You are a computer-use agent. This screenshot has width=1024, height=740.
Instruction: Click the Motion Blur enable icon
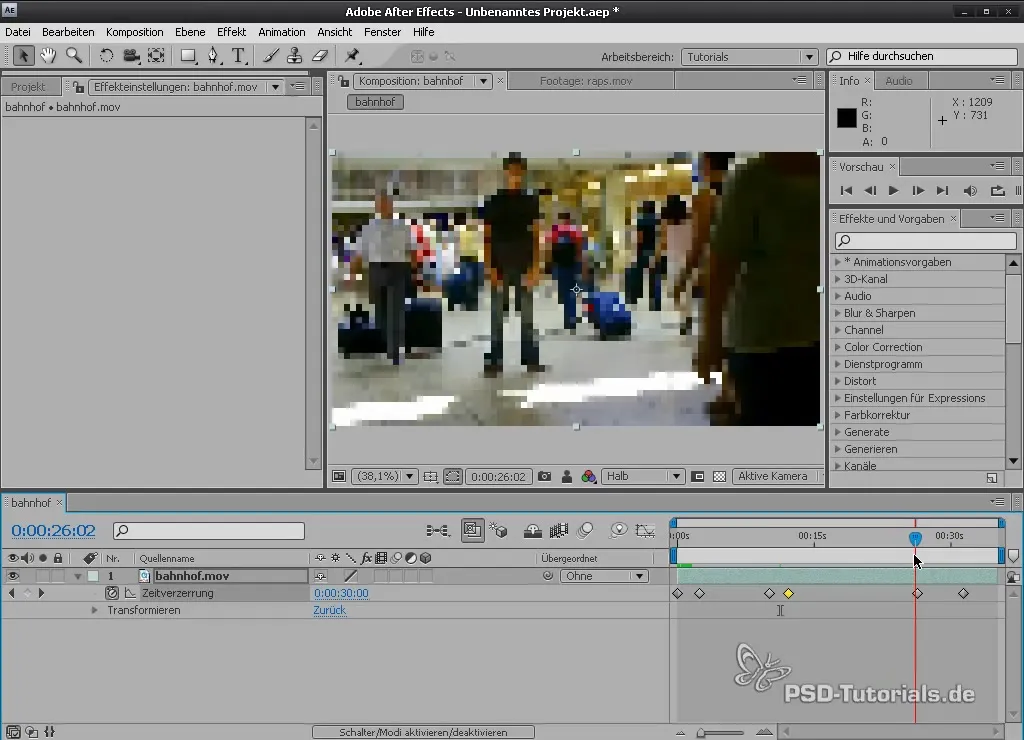[x=586, y=531]
